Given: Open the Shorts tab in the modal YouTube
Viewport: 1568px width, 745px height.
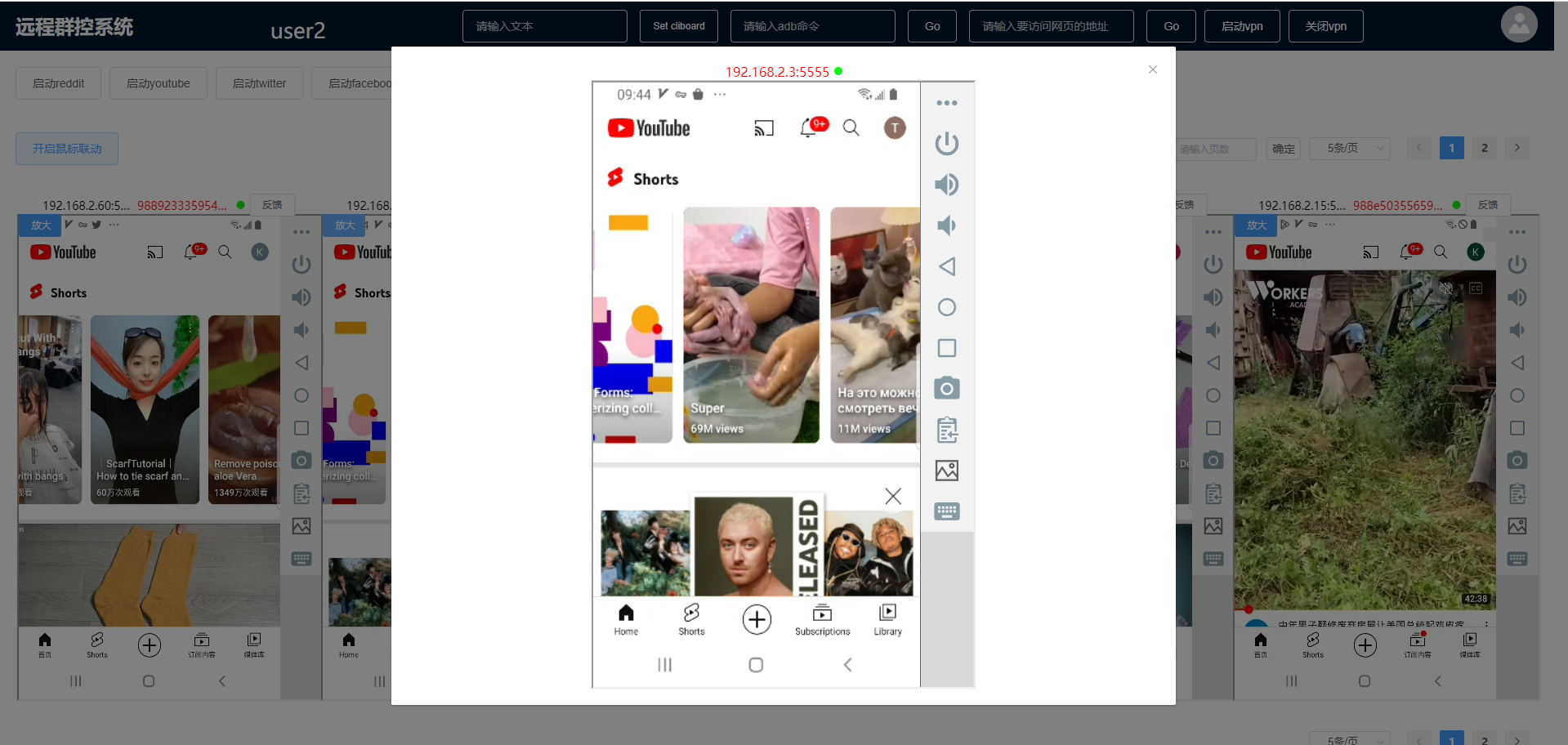Looking at the screenshot, I should point(691,620).
